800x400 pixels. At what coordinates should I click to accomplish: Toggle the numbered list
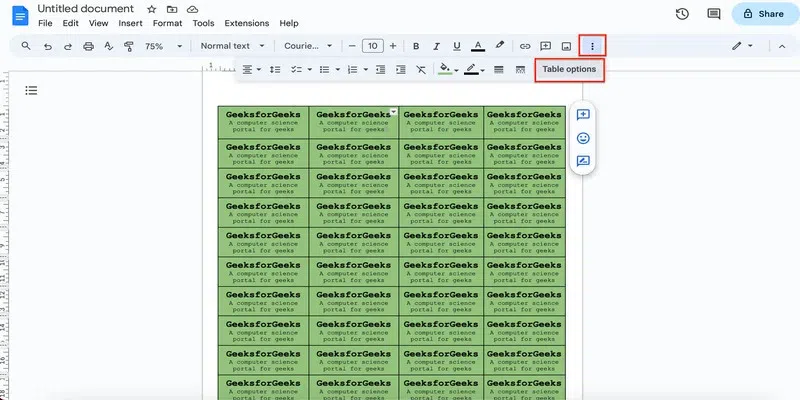tap(352, 69)
